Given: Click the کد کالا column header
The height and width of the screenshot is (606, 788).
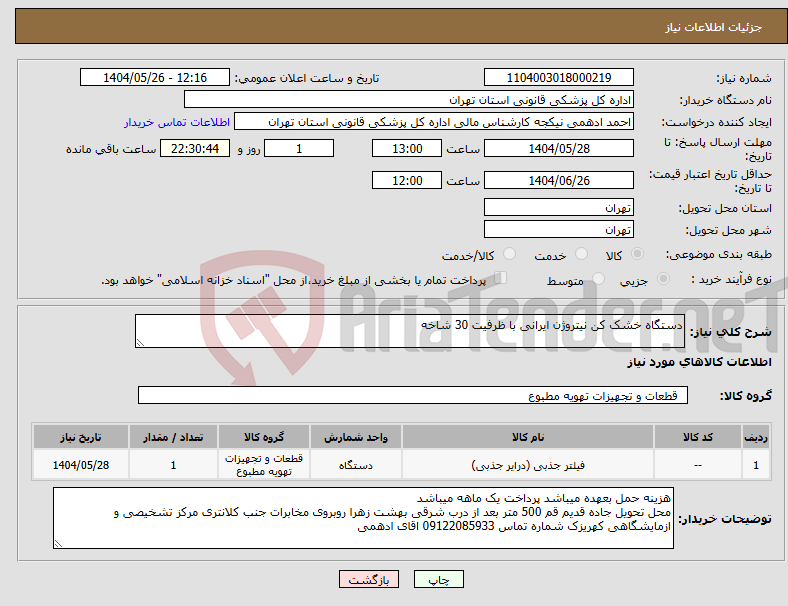Looking at the screenshot, I should click(698, 437).
